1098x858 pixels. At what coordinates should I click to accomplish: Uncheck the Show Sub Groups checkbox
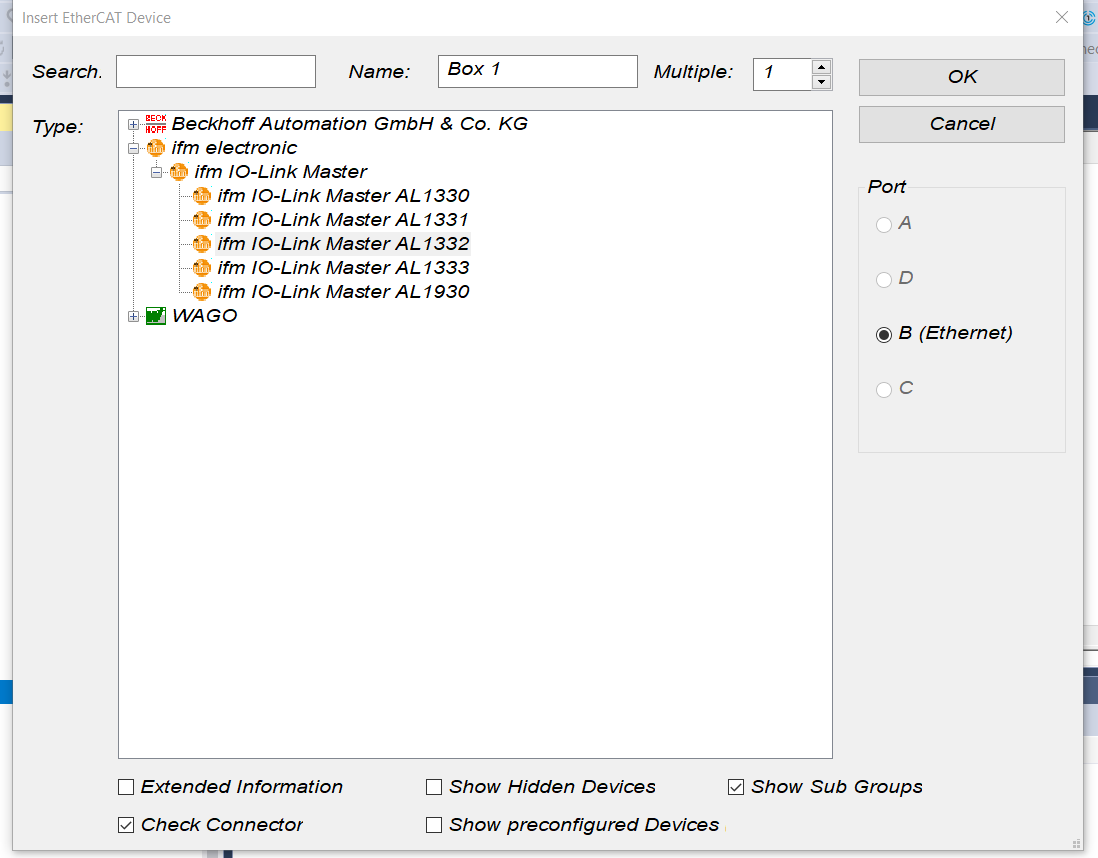[x=736, y=787]
